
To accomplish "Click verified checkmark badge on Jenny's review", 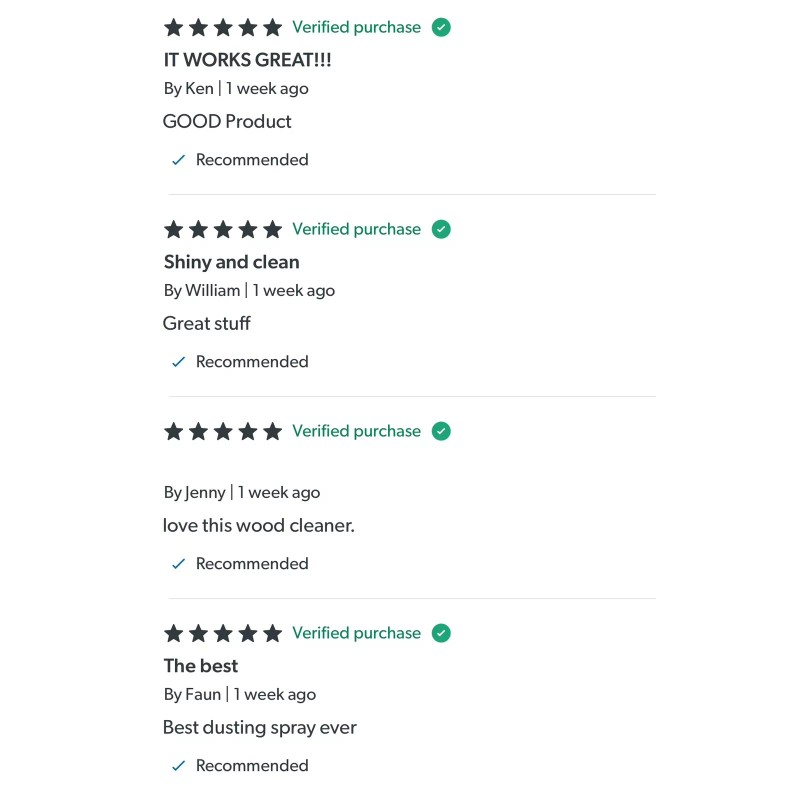I will point(441,431).
